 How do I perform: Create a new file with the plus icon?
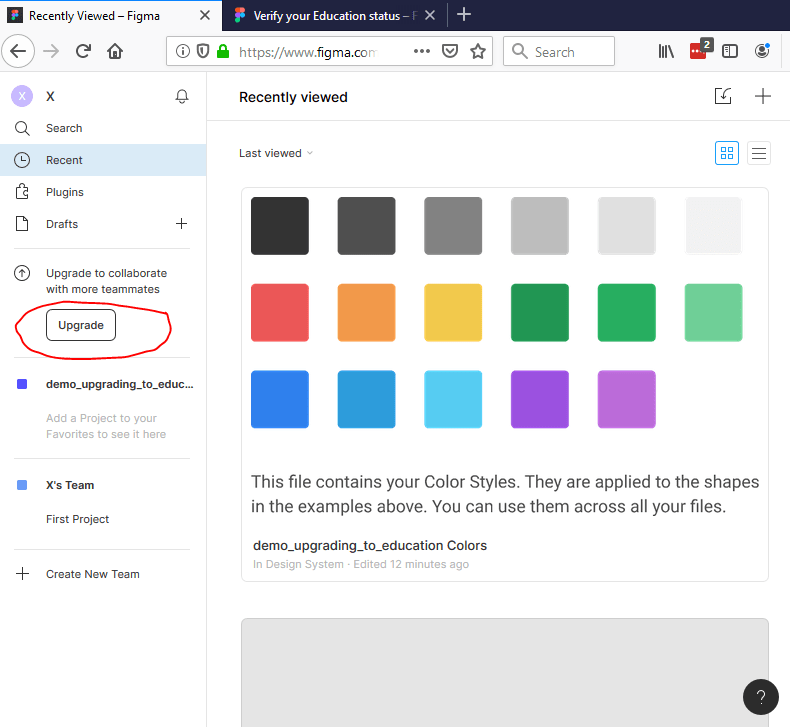tap(763, 96)
